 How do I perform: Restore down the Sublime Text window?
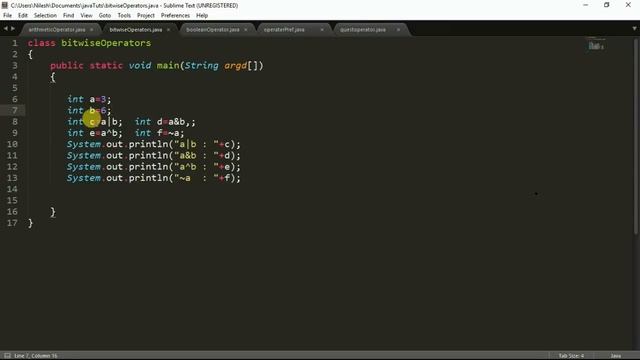pos(607,5)
